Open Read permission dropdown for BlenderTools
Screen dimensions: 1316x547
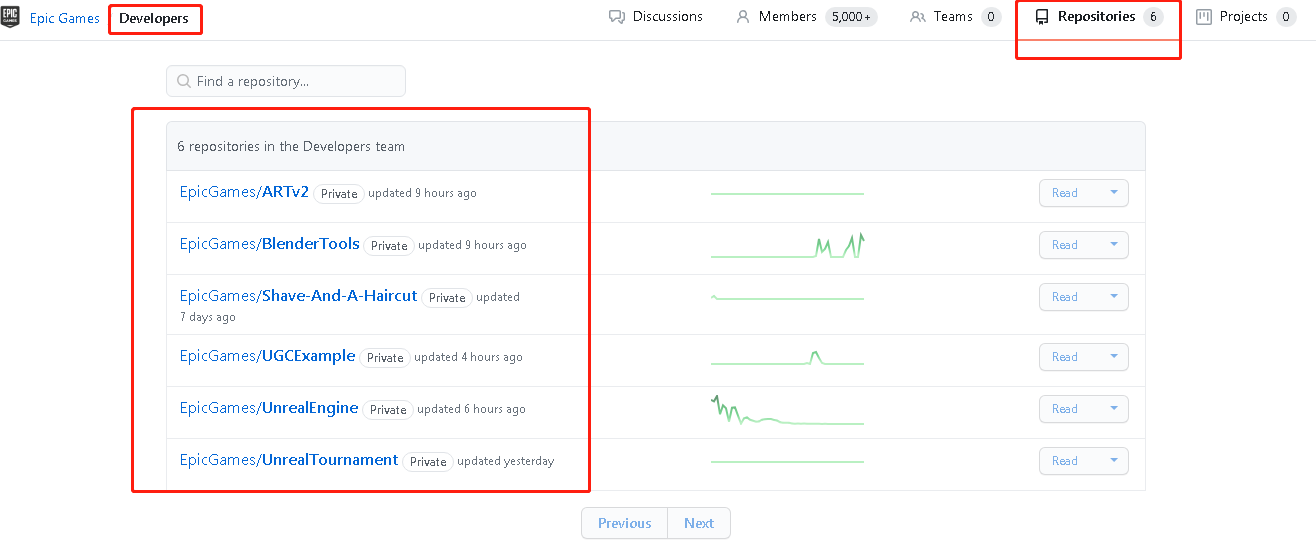1084,245
